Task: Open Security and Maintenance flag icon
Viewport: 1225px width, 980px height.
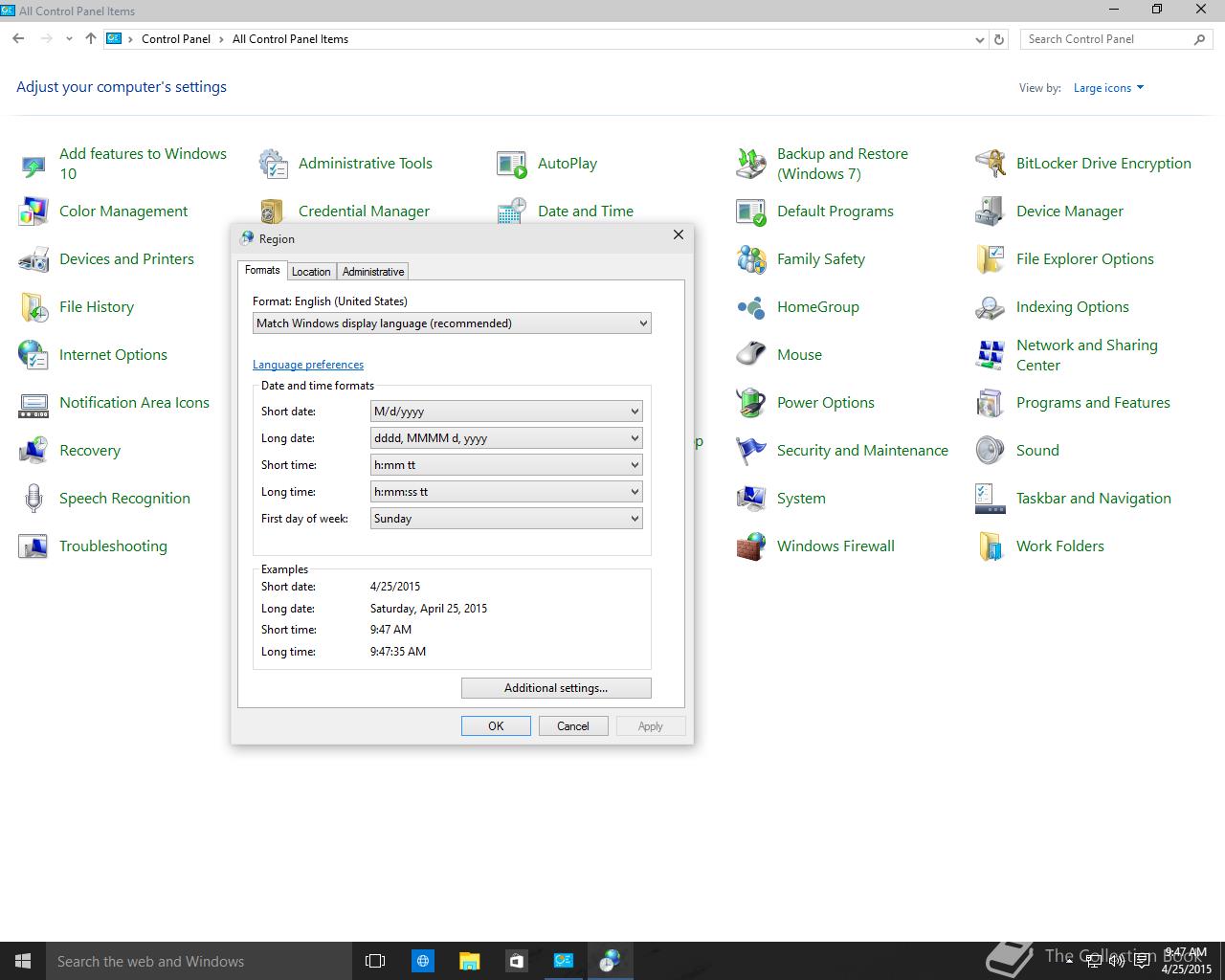Action: point(751,451)
